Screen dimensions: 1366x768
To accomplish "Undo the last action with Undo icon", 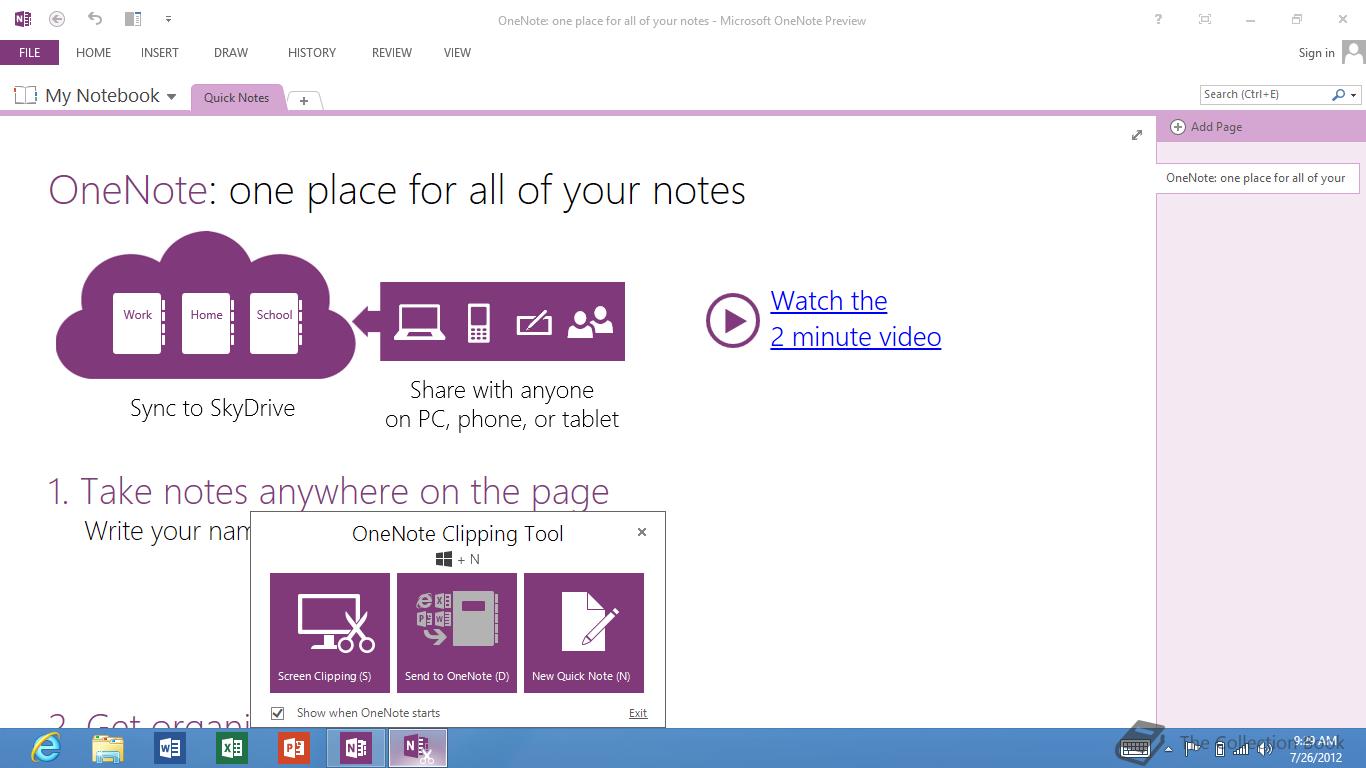I will pyautogui.click(x=95, y=18).
